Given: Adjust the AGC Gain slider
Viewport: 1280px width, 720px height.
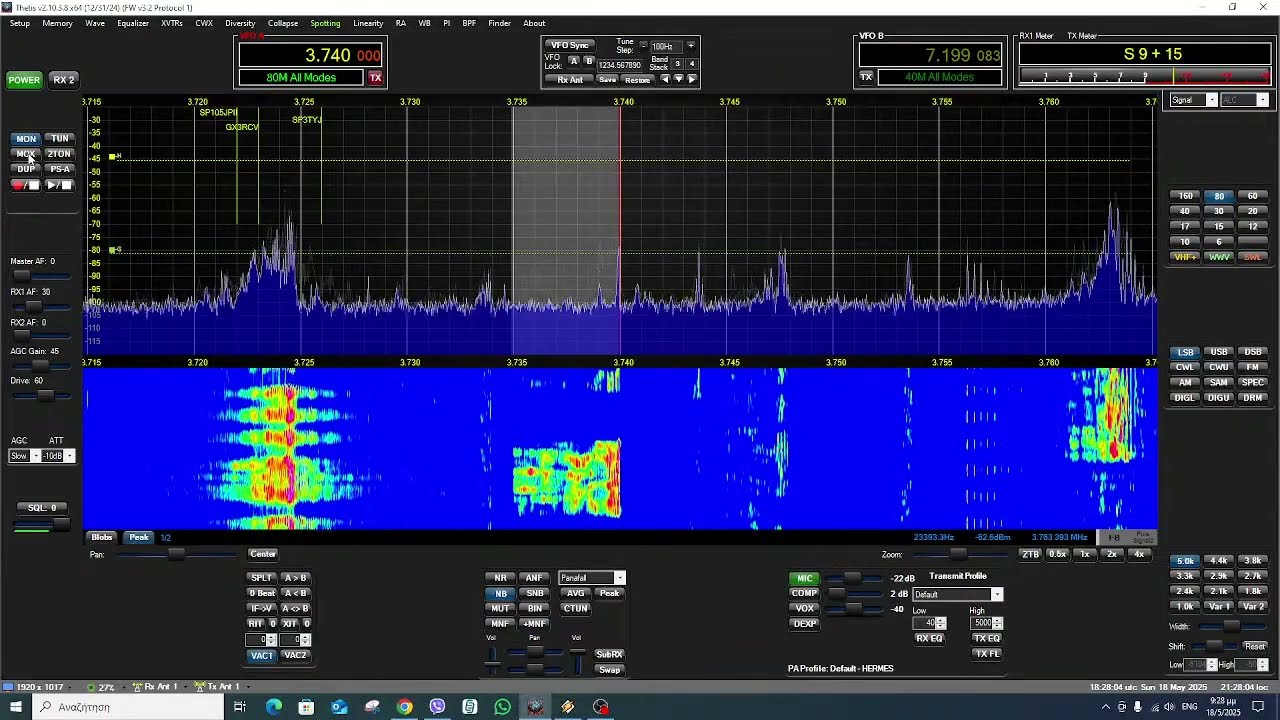Looking at the screenshot, I should pyautogui.click(x=40, y=365).
